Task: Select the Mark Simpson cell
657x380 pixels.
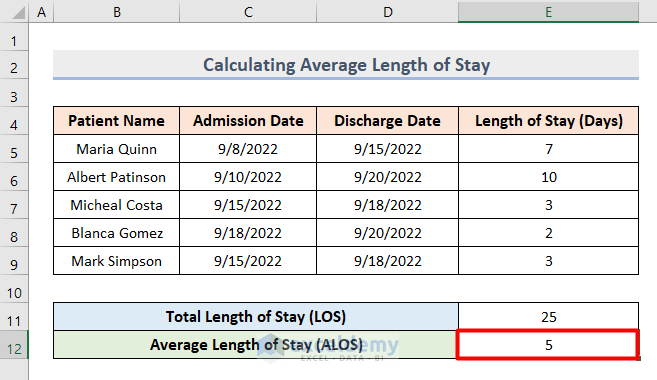Action: 116,261
